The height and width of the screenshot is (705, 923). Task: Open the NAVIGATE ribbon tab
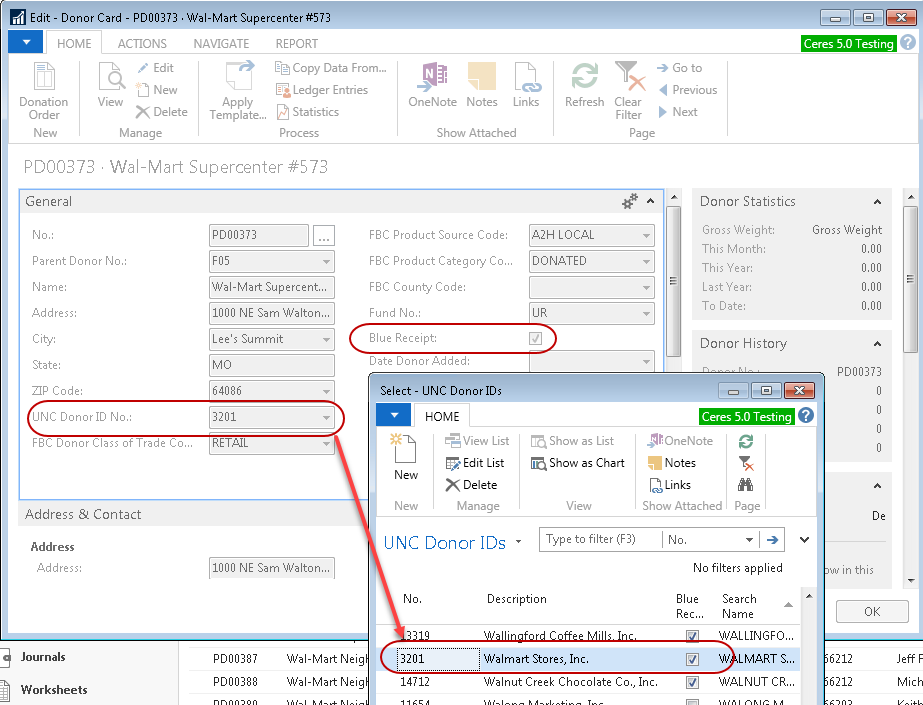point(221,44)
